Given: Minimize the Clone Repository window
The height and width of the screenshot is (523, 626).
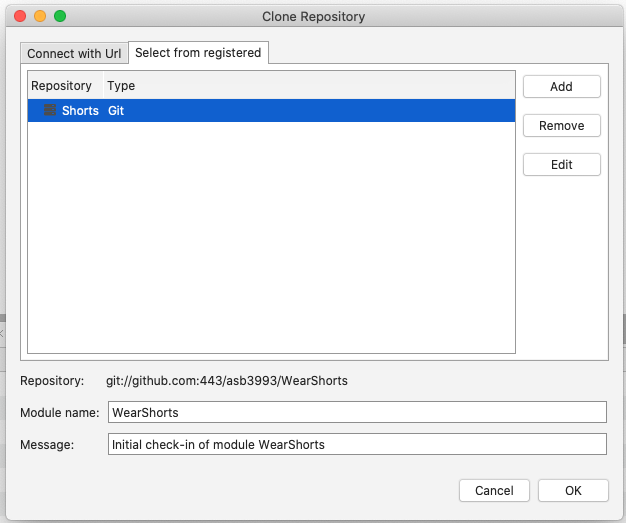Looking at the screenshot, I should [40, 16].
